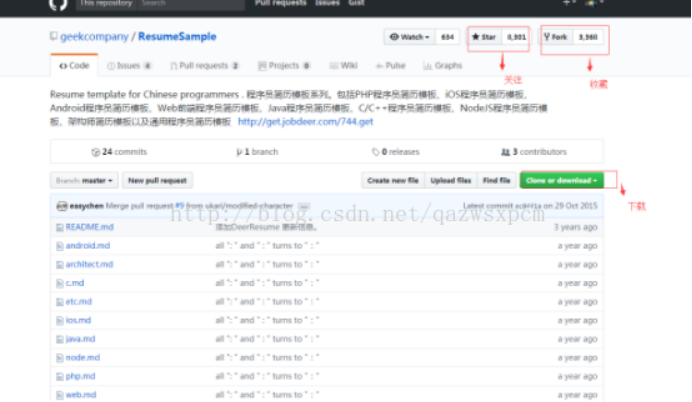Switch to the Pulse tab
692x402 pixels.
[x=390, y=66]
